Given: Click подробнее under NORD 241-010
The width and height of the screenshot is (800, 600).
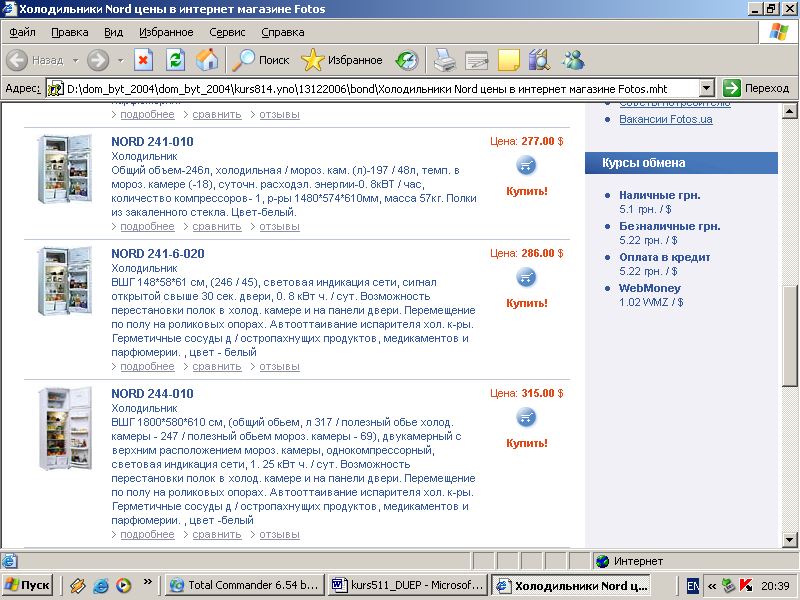Looking at the screenshot, I should [147, 227].
